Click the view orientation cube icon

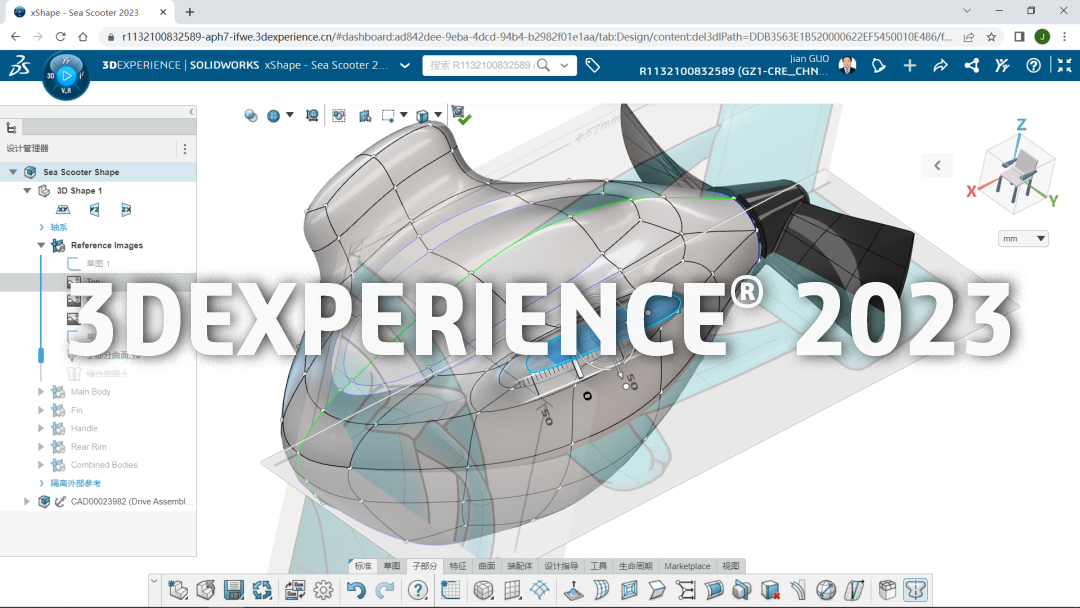point(422,116)
